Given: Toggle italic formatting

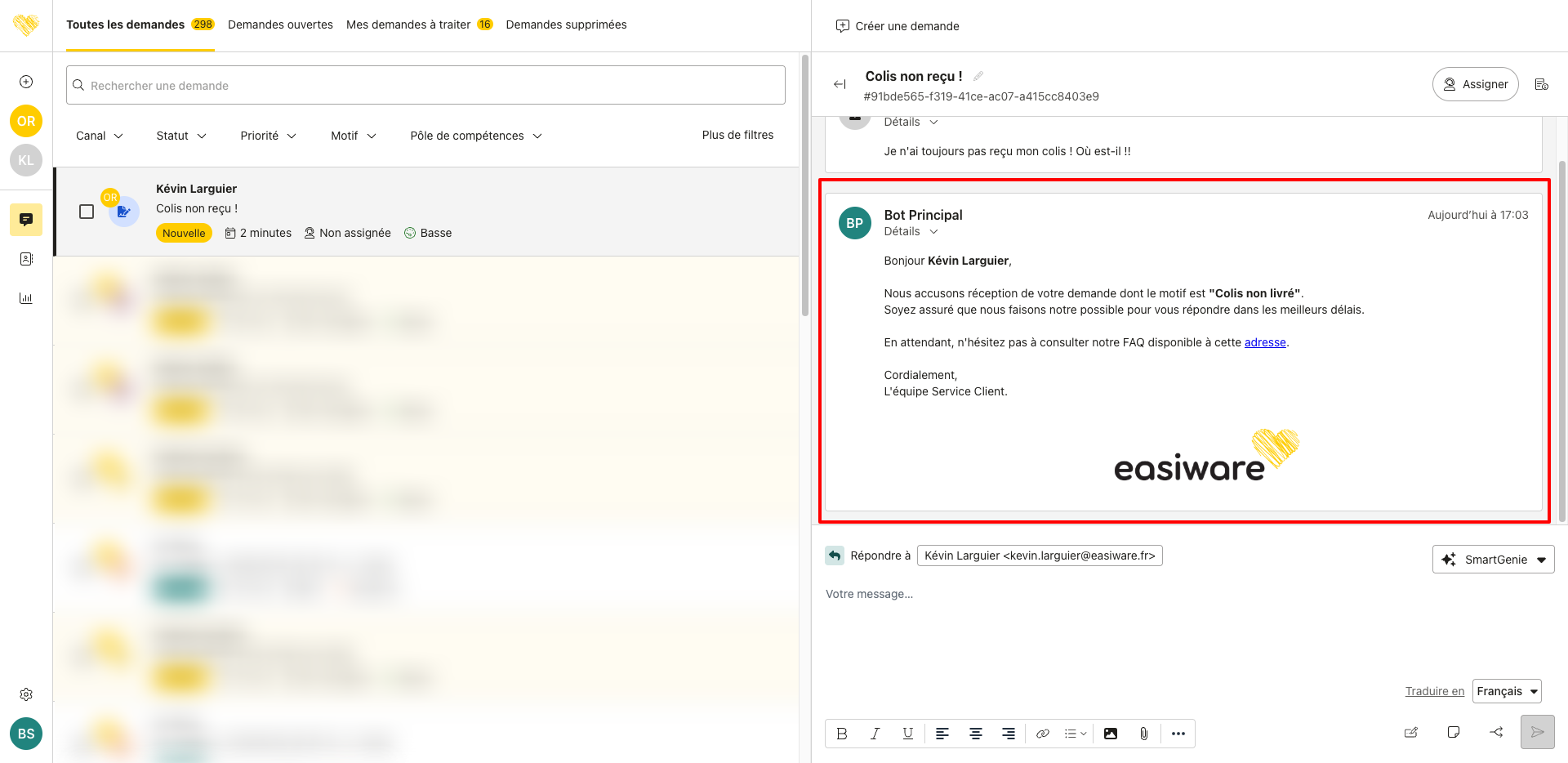Looking at the screenshot, I should coord(875,734).
